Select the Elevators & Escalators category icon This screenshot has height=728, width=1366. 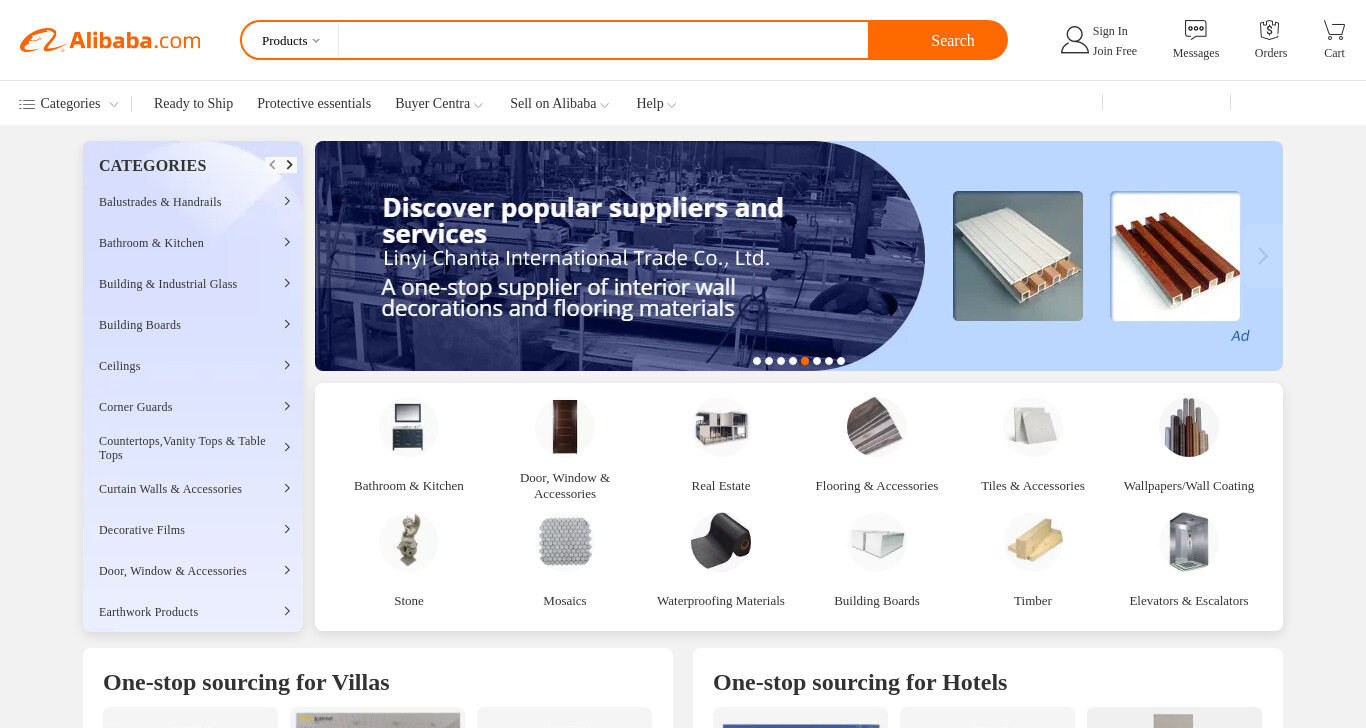[x=1189, y=542]
